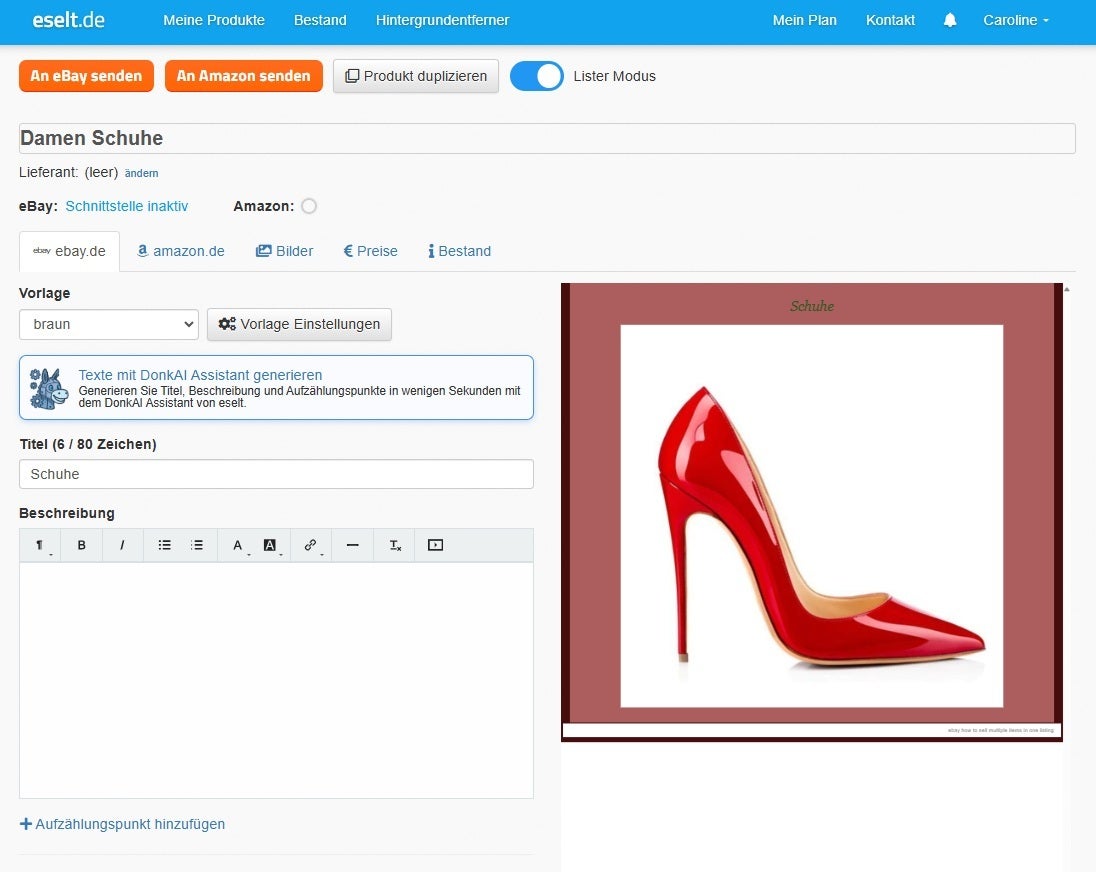
Task: Clear text formatting in description editor
Action: coord(395,545)
